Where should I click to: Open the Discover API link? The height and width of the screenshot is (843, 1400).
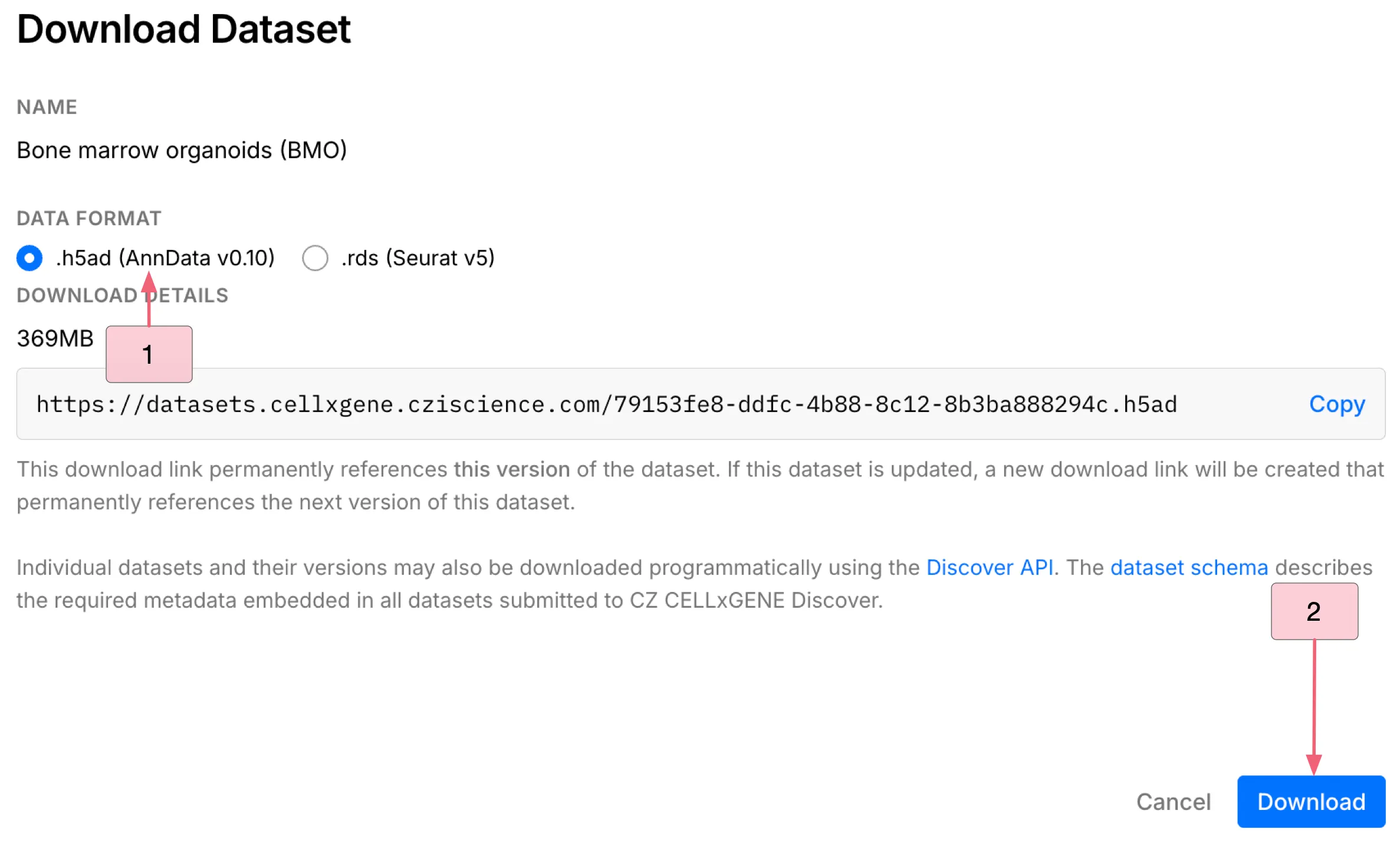(991, 568)
